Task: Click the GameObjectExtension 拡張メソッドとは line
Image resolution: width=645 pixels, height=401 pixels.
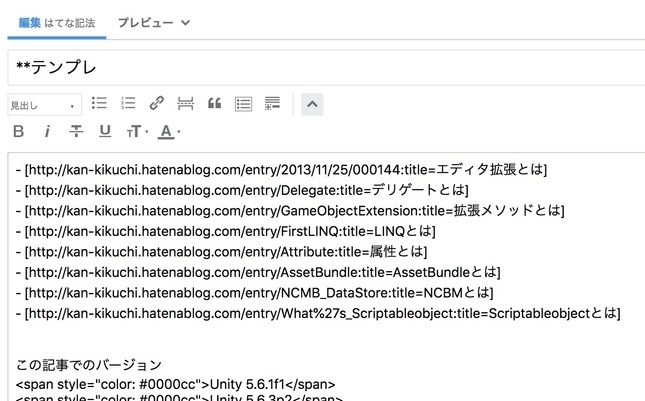Action: 290,211
